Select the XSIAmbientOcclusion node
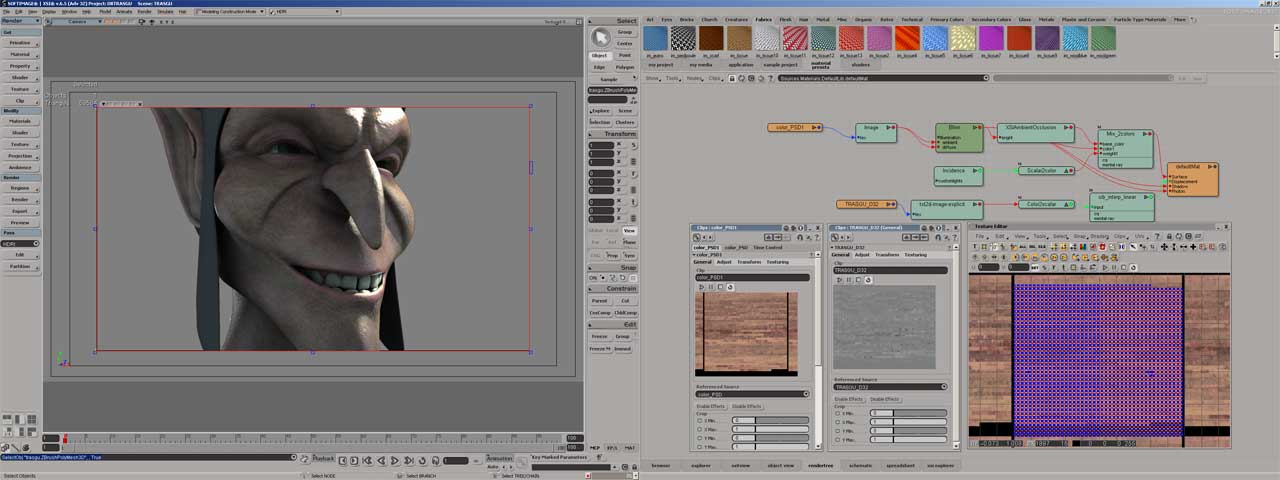Screen dimensions: 1280x480 [x=1036, y=132]
